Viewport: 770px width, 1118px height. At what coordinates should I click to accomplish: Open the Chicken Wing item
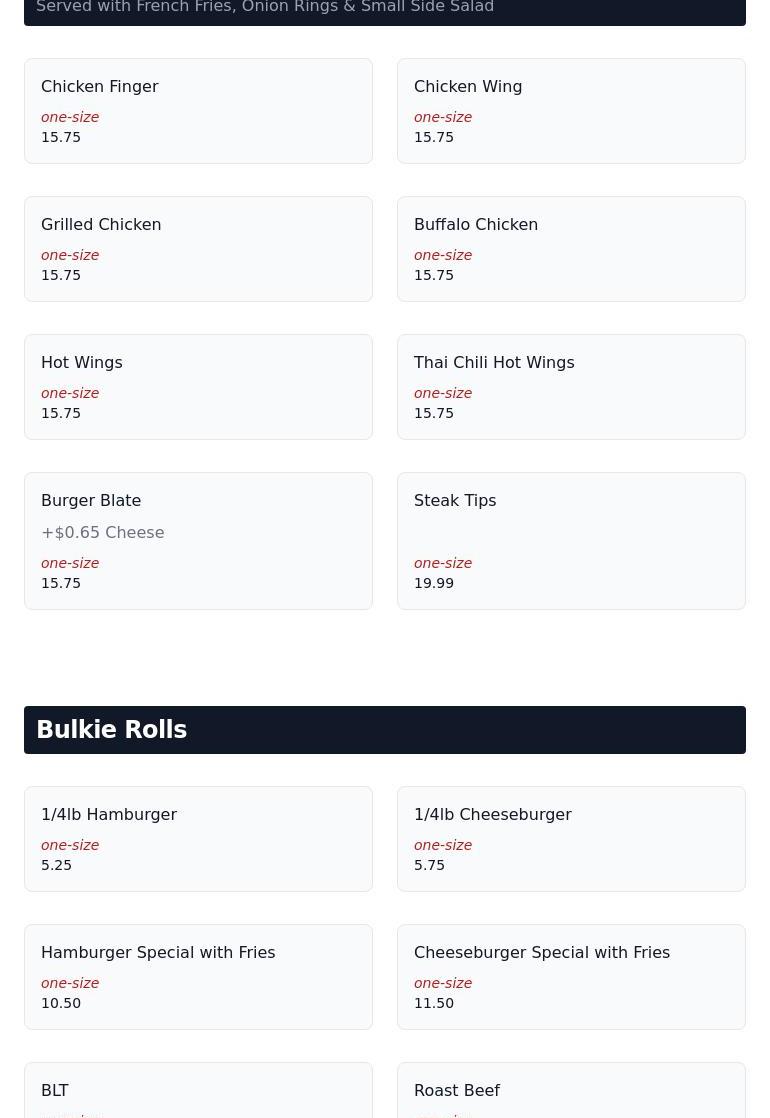[571, 111]
